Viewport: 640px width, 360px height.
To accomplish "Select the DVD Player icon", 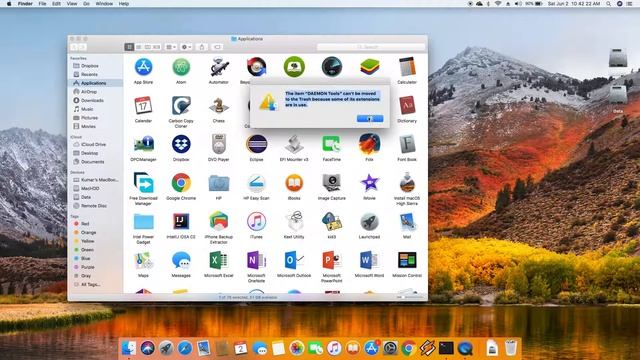I will 219,144.
